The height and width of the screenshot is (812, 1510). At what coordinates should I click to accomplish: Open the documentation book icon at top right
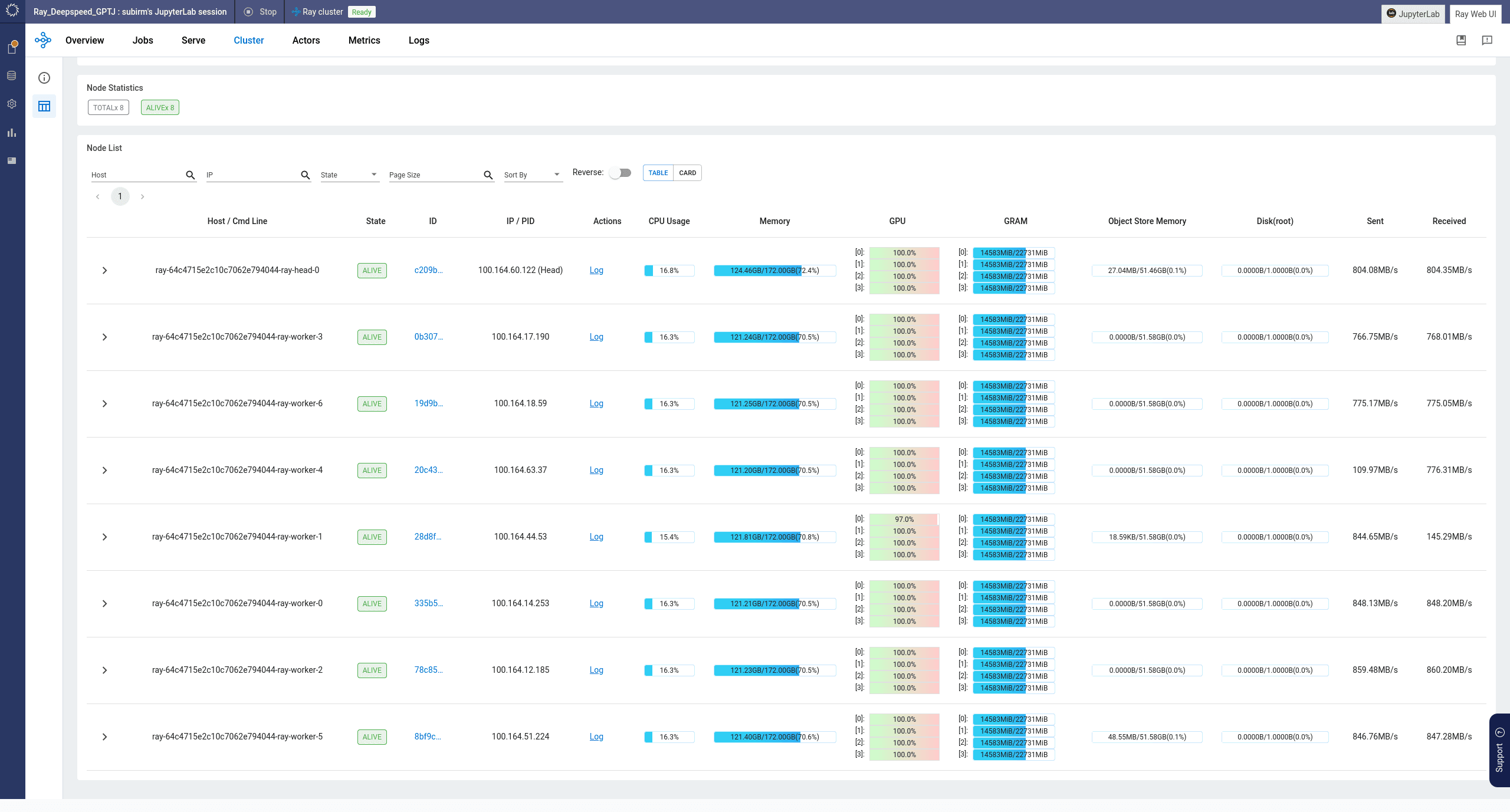pyautogui.click(x=1461, y=40)
